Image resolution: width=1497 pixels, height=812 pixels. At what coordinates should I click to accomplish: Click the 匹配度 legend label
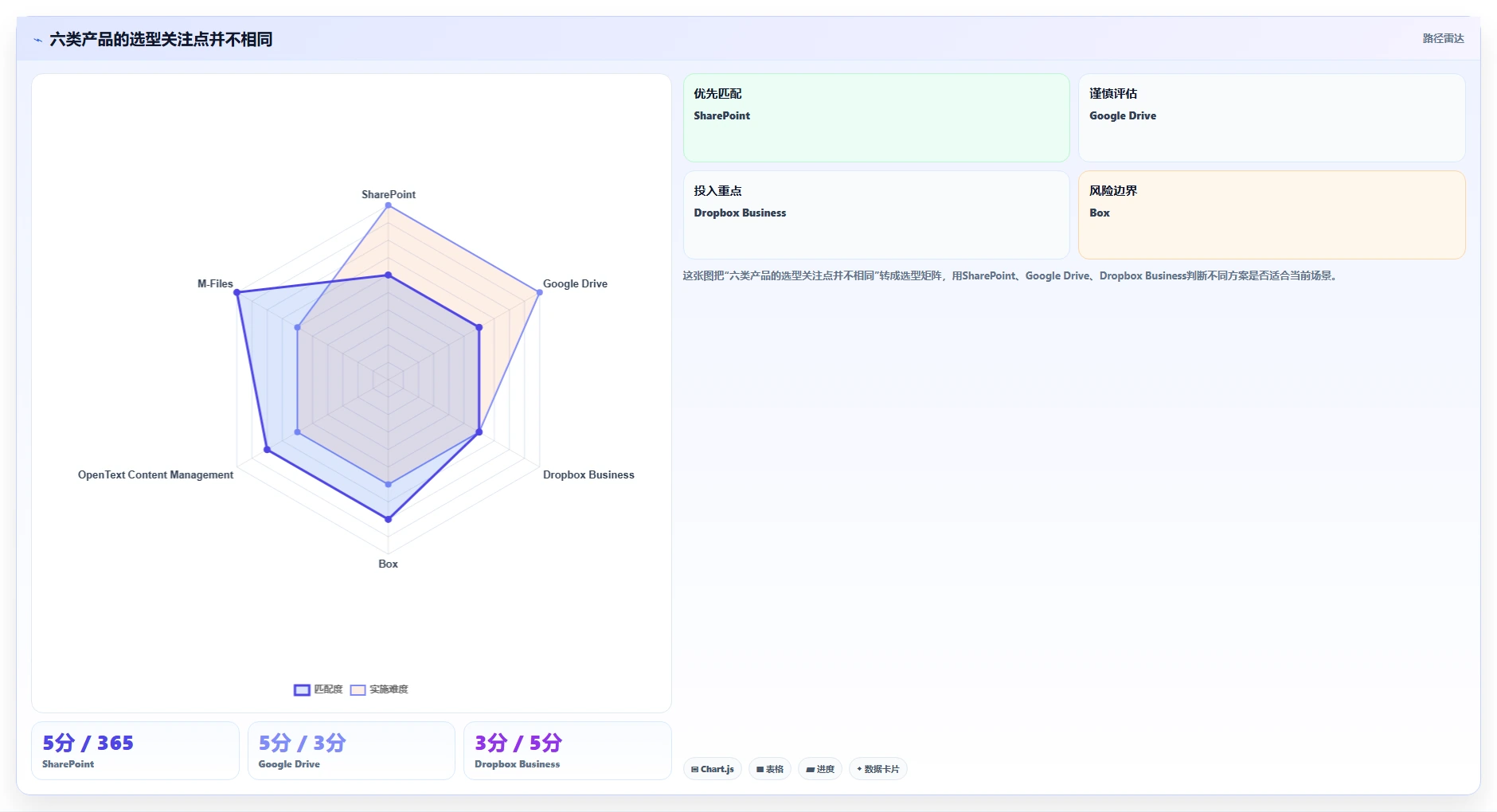pyautogui.click(x=328, y=689)
